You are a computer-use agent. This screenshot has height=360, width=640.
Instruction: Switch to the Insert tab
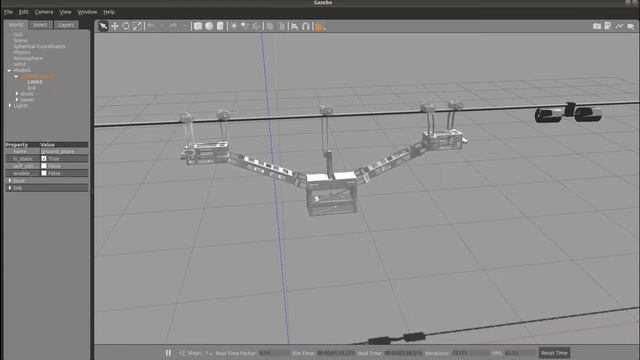pos(40,25)
